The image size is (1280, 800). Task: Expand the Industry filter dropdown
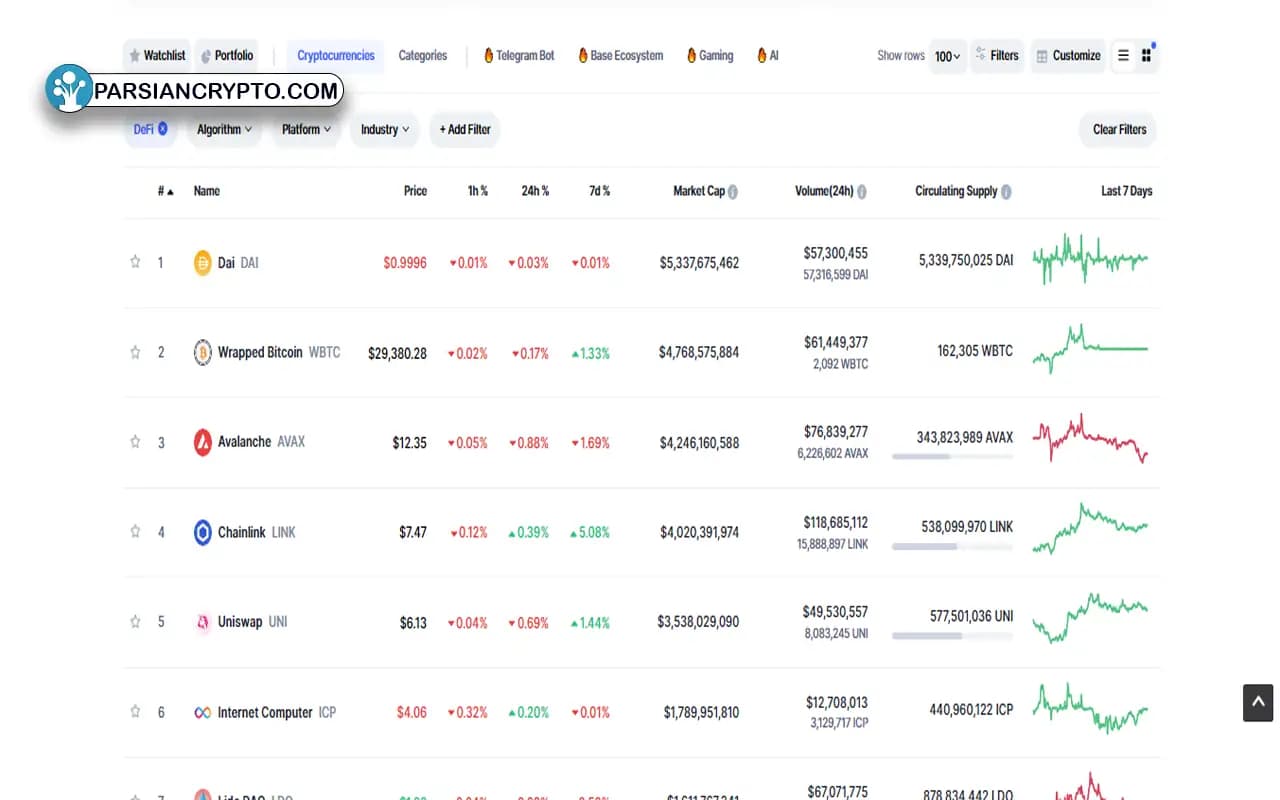click(385, 129)
